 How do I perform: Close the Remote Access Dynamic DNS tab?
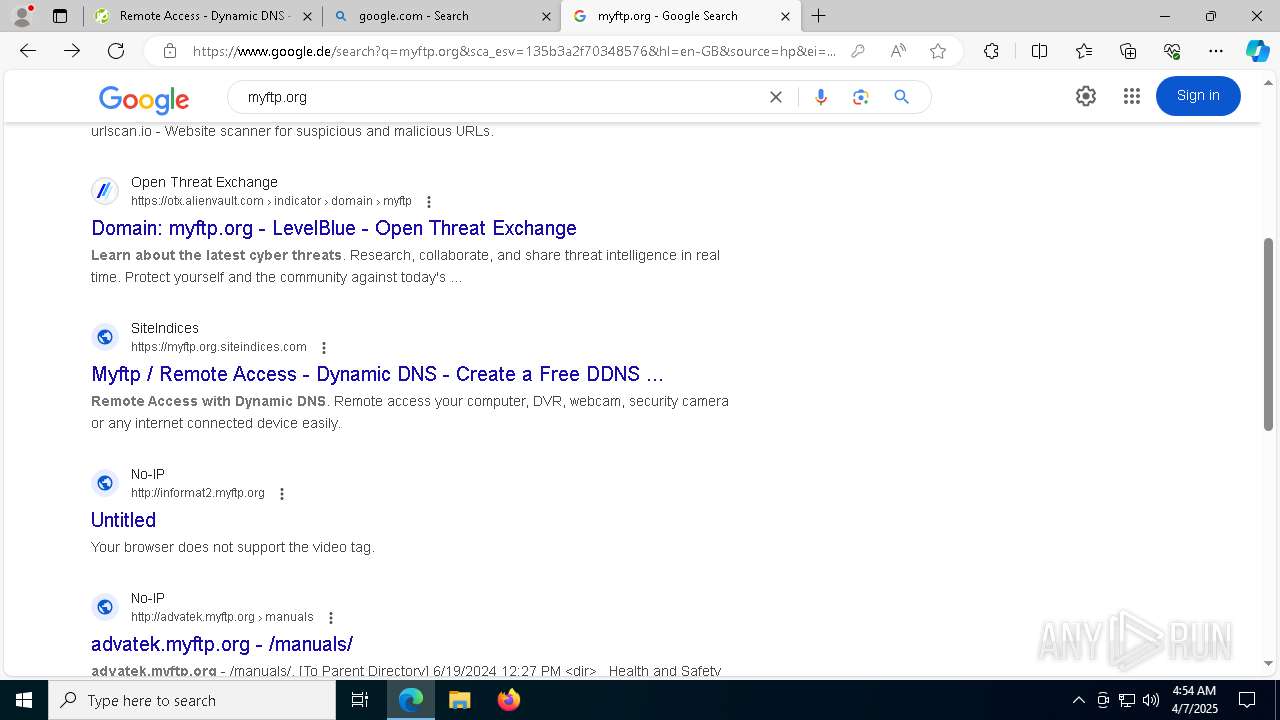click(x=307, y=16)
